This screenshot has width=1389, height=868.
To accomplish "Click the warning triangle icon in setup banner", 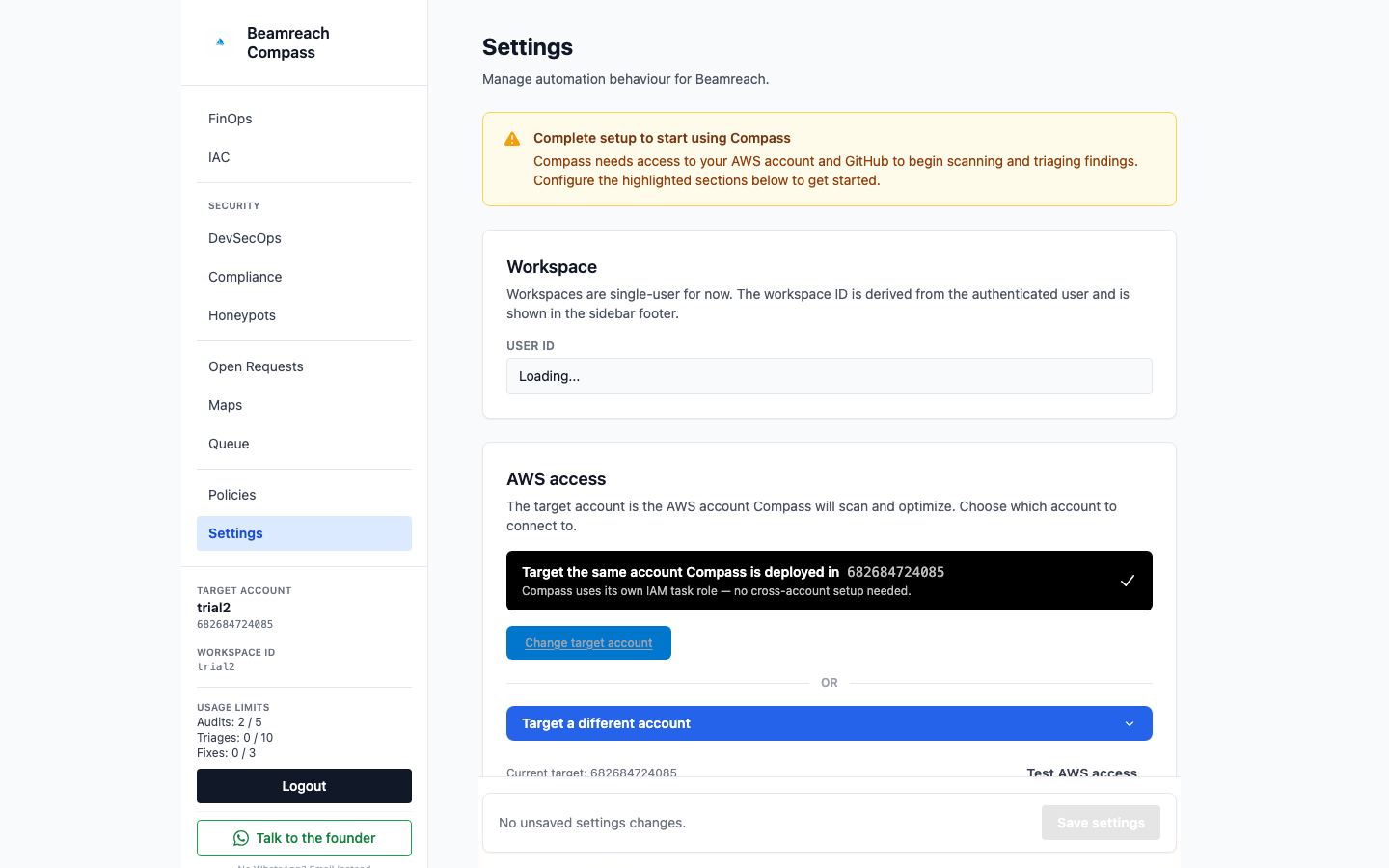I will pos(512,139).
